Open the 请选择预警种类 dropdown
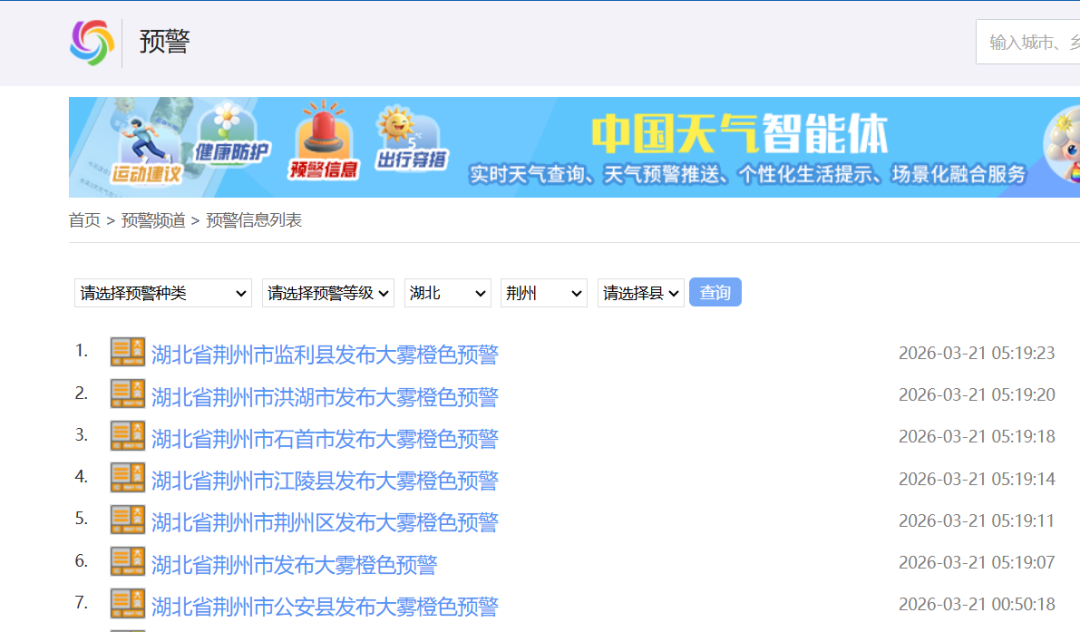The width and height of the screenshot is (1080, 632). click(160, 292)
